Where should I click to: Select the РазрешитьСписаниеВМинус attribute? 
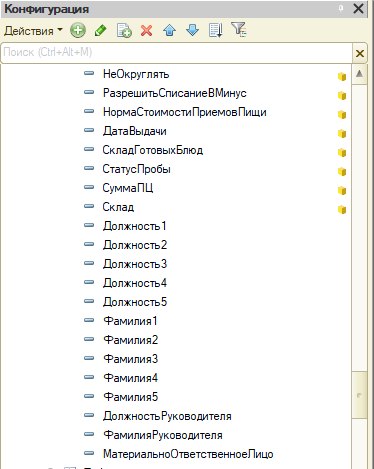tap(175, 93)
